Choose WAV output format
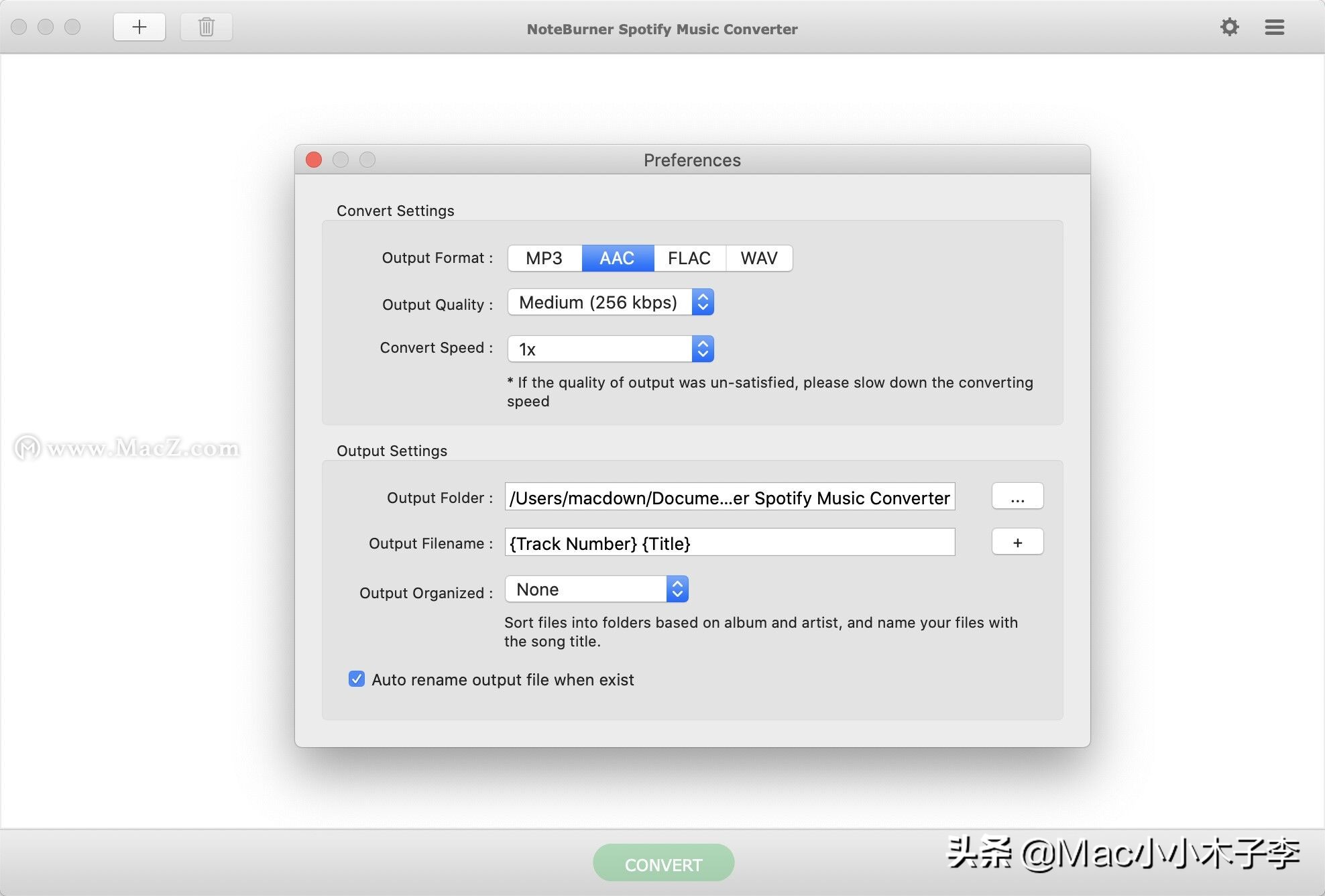Image resolution: width=1325 pixels, height=896 pixels. [758, 258]
